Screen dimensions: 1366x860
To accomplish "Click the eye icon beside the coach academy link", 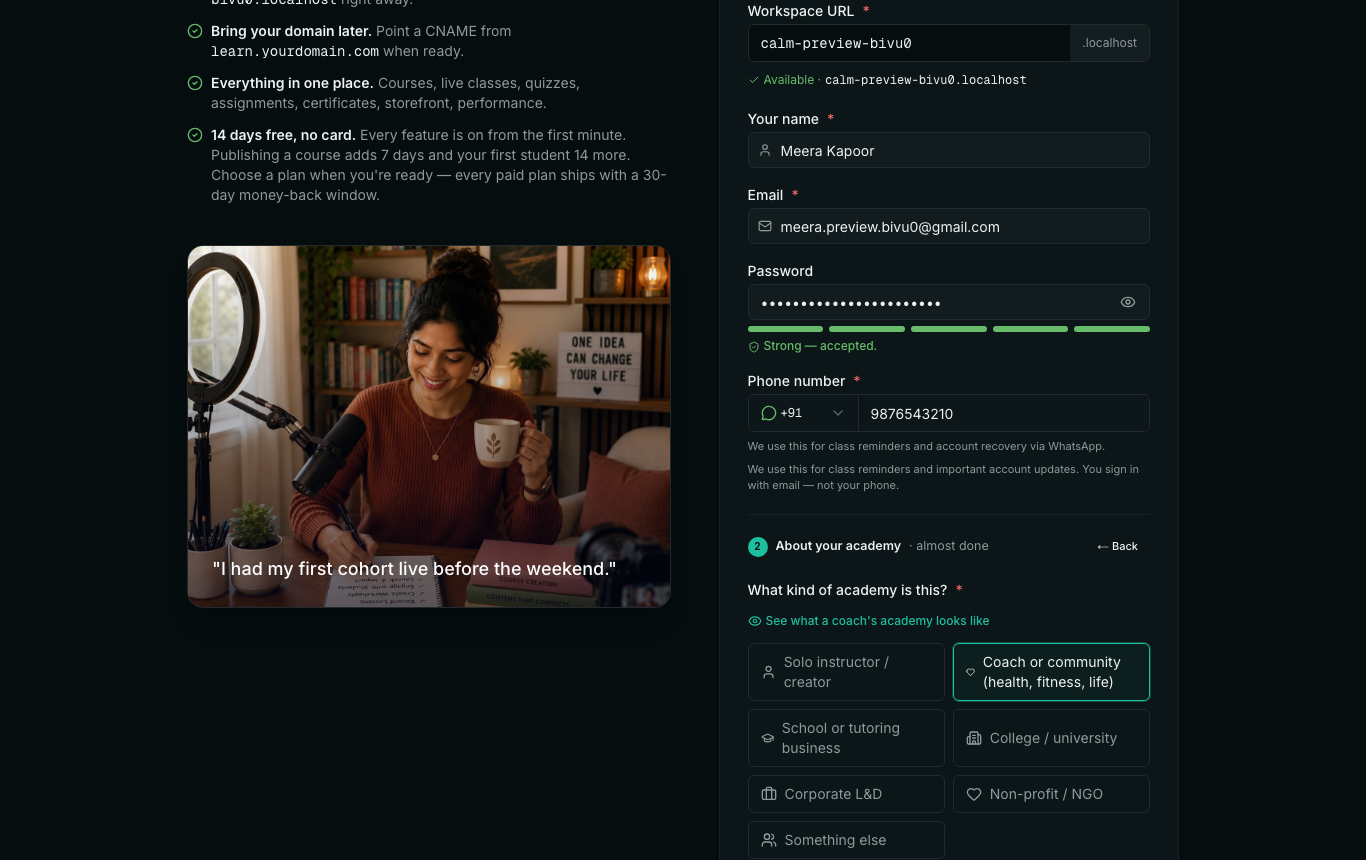I will click(x=755, y=621).
